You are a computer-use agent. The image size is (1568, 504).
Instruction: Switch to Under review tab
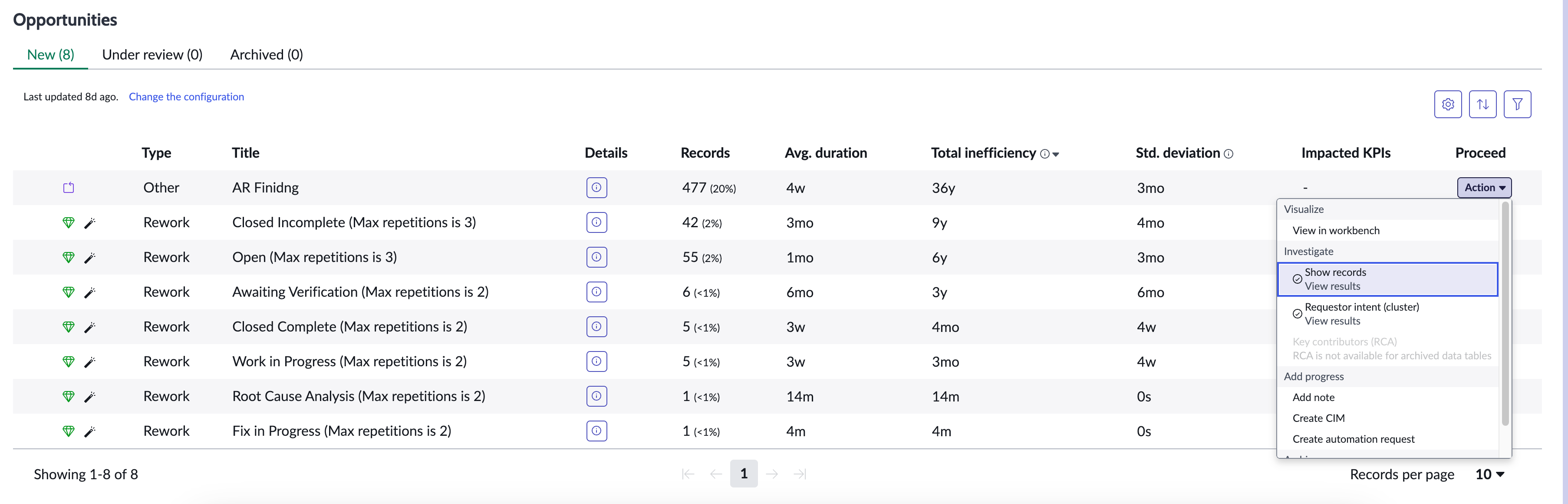[x=152, y=55]
